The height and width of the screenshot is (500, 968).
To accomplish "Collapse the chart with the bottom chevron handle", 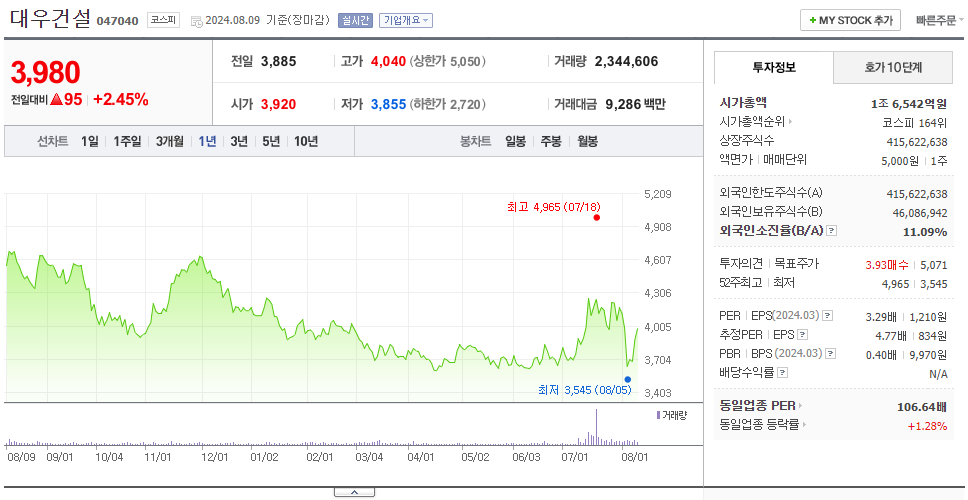I will tap(354, 492).
